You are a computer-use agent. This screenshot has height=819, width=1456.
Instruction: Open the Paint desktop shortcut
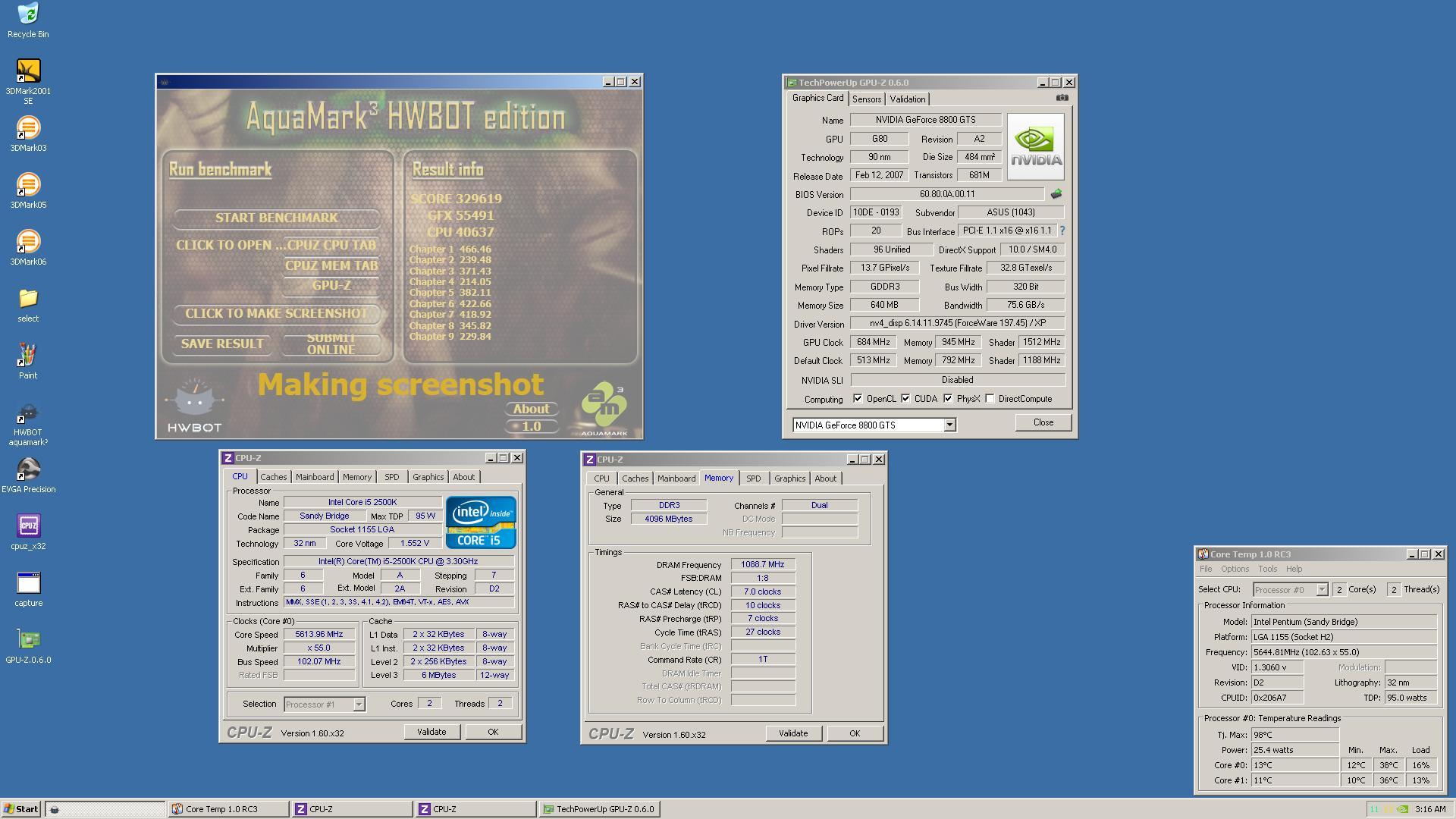[28, 362]
